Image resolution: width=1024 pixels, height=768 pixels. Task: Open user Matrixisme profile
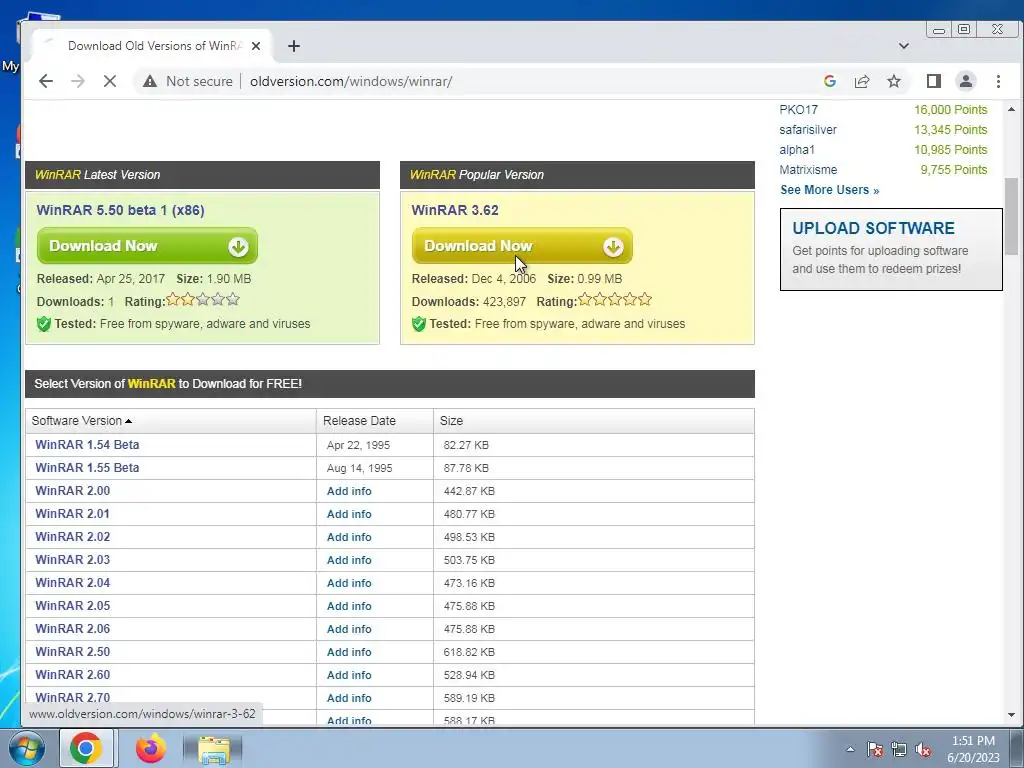coord(808,170)
